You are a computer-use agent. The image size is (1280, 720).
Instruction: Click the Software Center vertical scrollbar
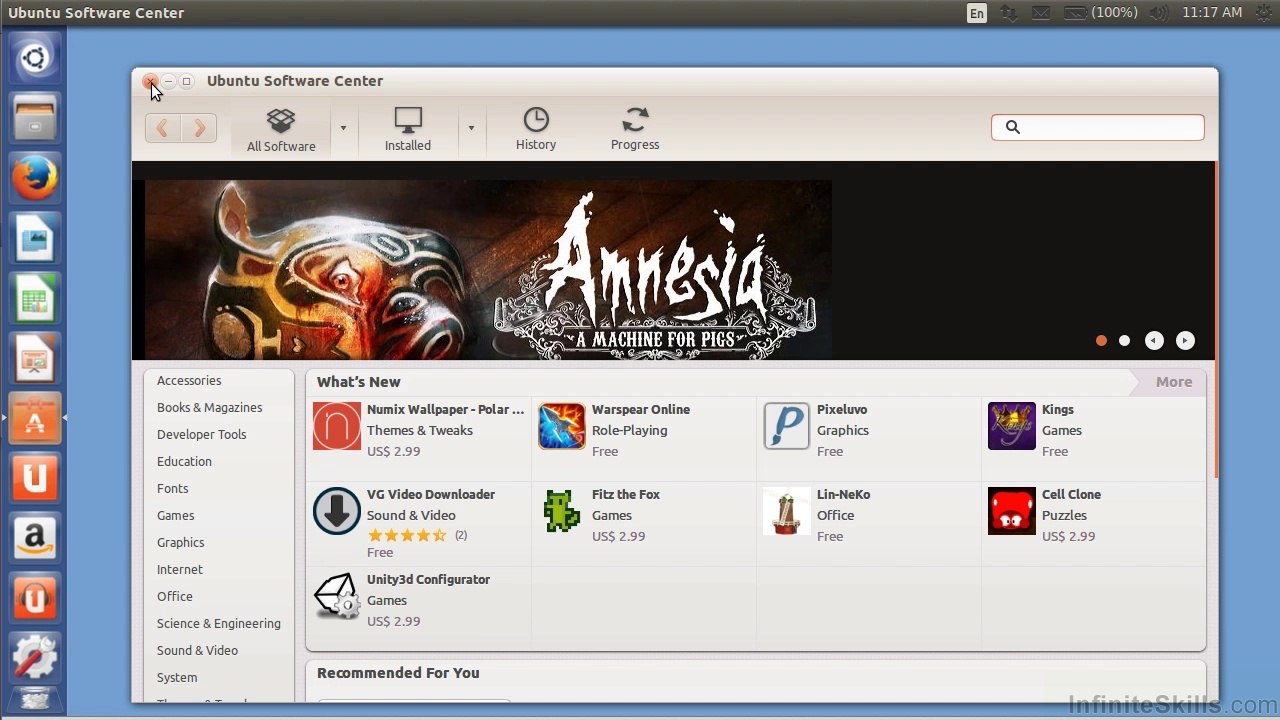(1215, 320)
